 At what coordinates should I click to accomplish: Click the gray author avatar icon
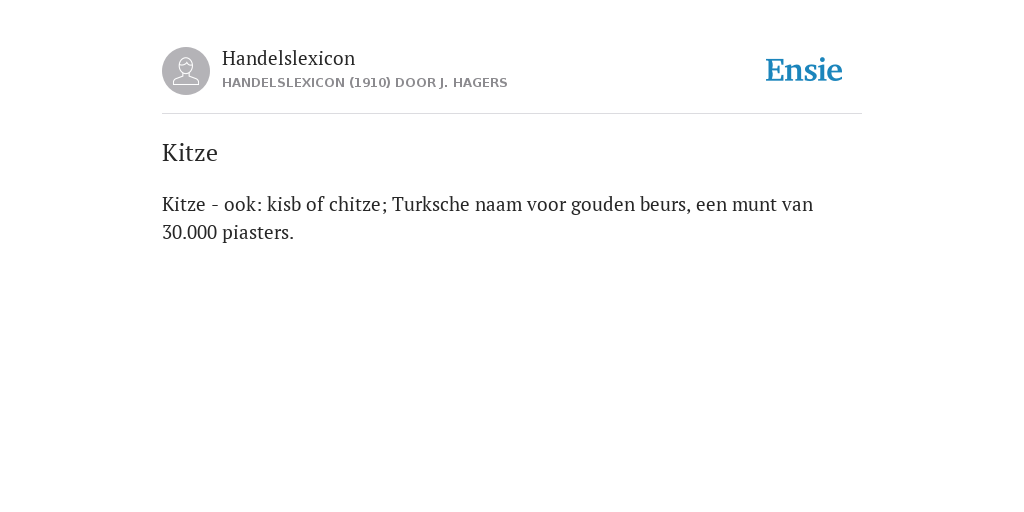[x=186, y=71]
